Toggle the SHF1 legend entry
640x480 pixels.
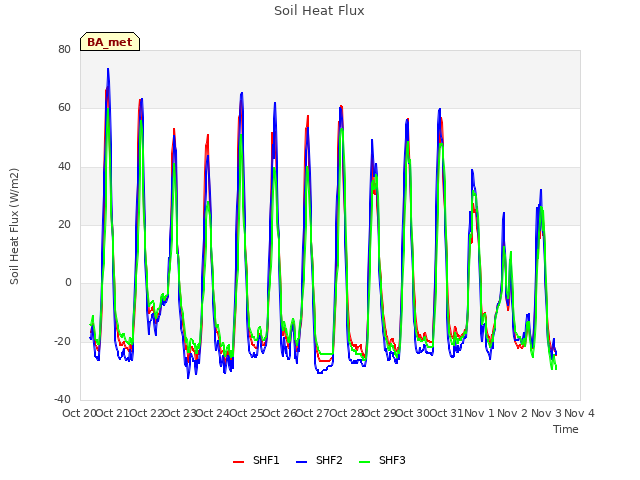(x=256, y=460)
